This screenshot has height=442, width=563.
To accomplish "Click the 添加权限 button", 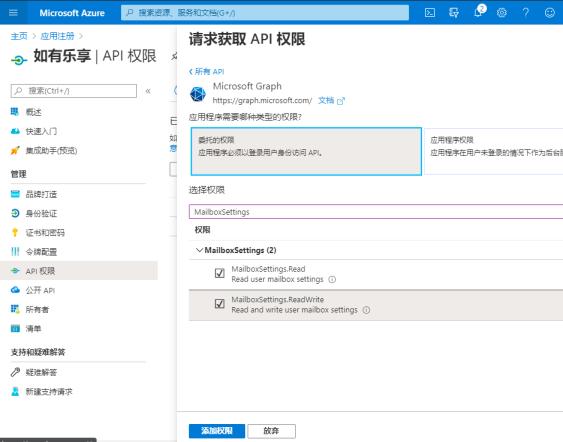I will pos(217,431).
